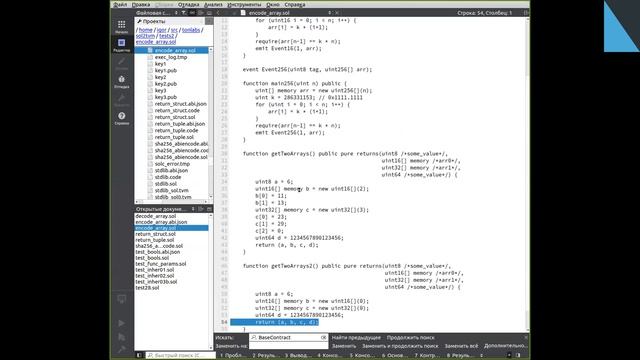Go back in editor navigation history
This screenshot has height=360, width=640.
point(218,13)
